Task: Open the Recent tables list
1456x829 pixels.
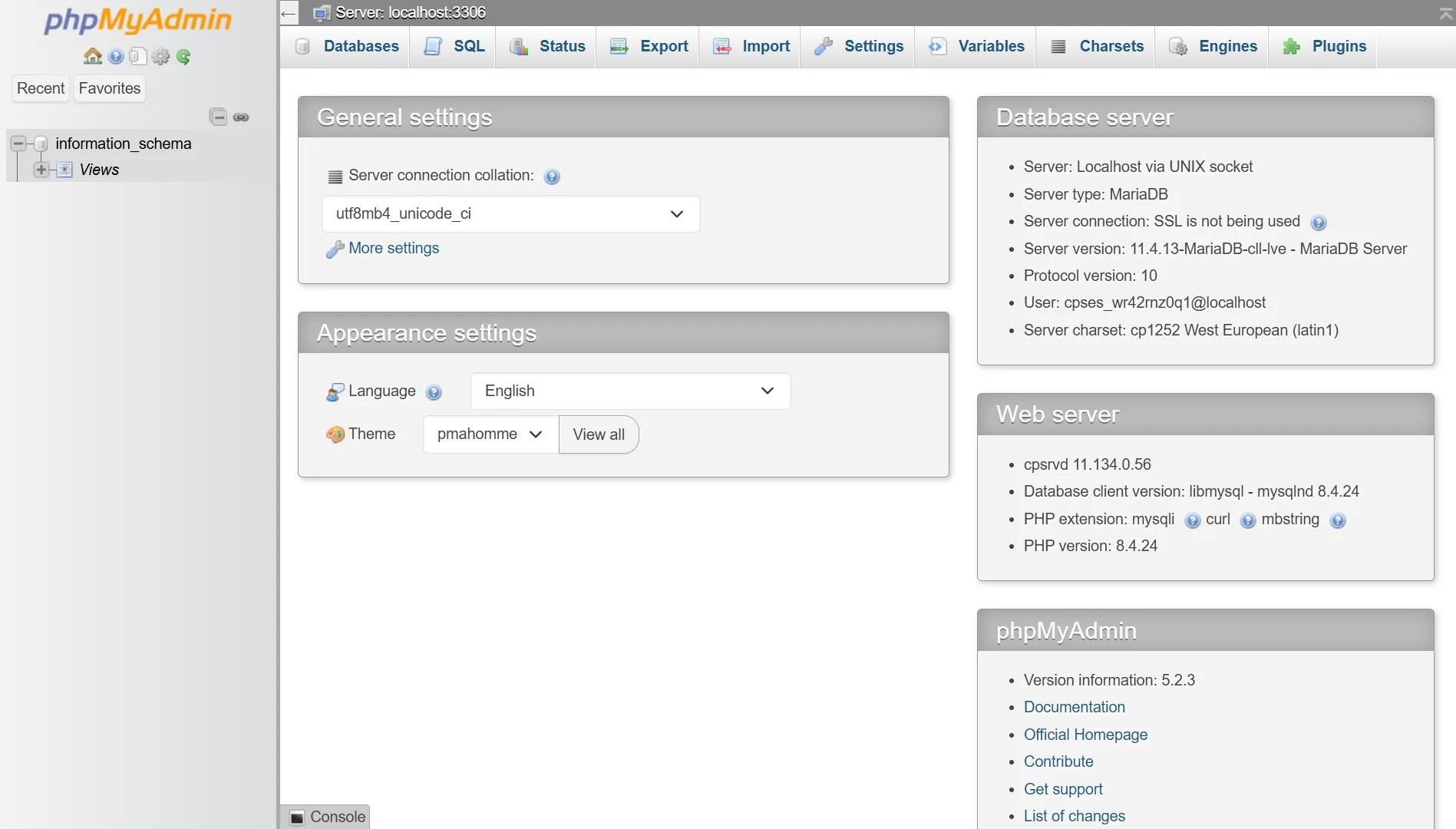Action: coord(41,88)
